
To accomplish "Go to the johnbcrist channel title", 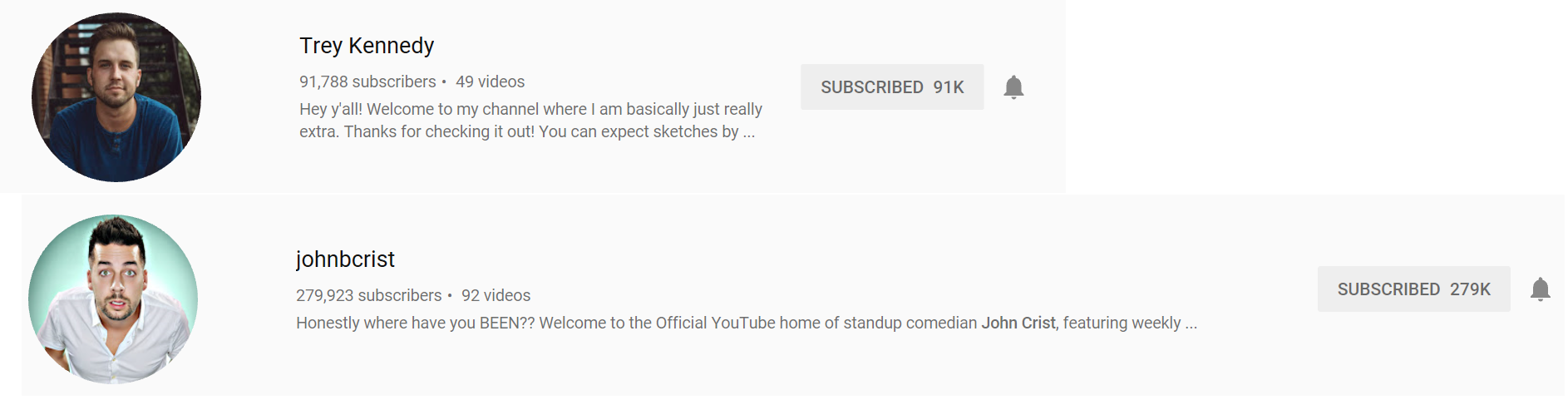I will 345,259.
